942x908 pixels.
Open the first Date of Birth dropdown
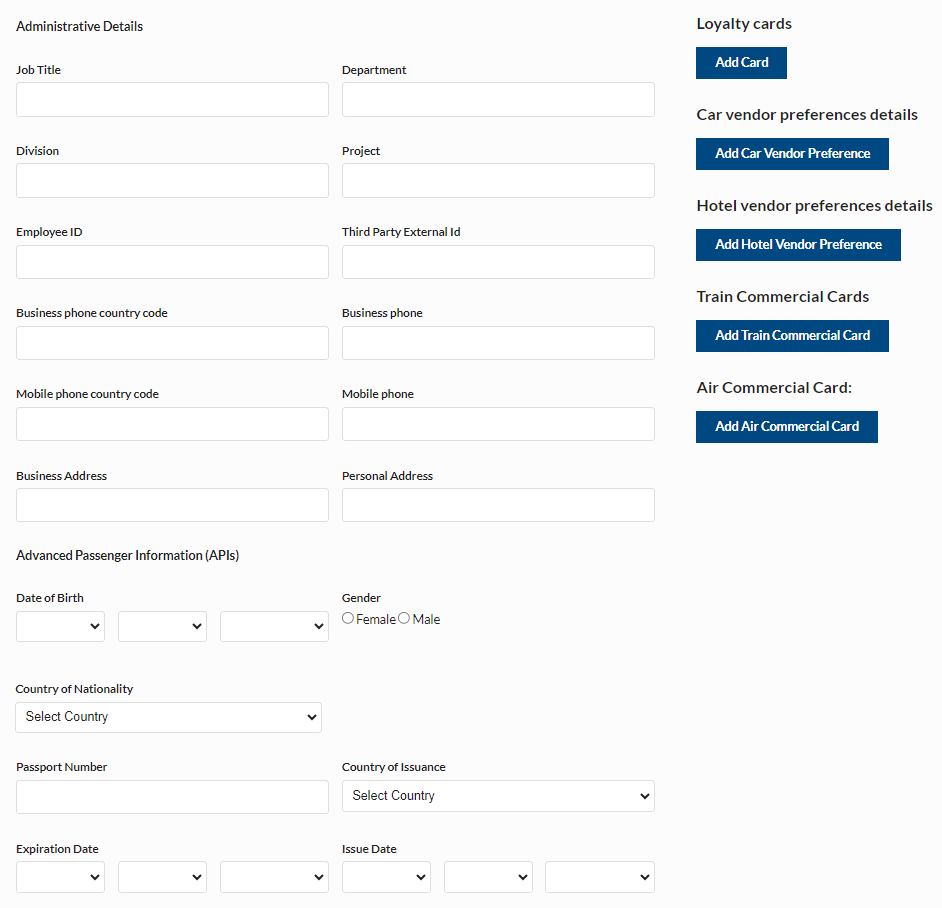click(x=60, y=626)
